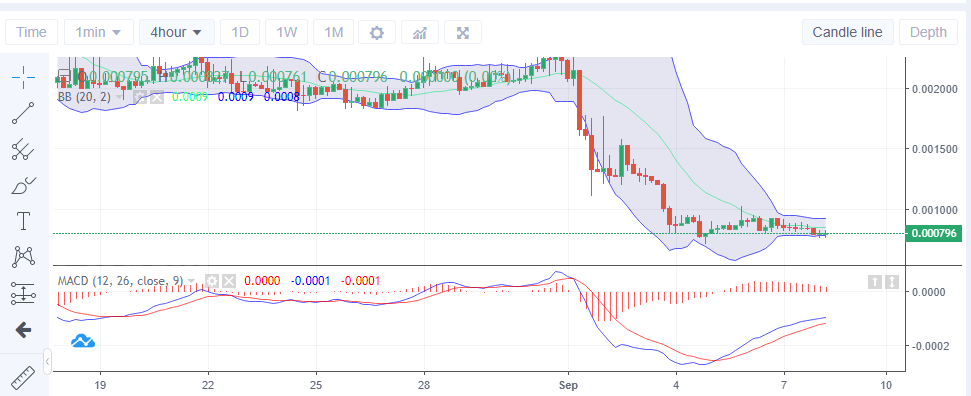Select the XABCD pattern tool
The image size is (971, 396).
click(x=24, y=257)
